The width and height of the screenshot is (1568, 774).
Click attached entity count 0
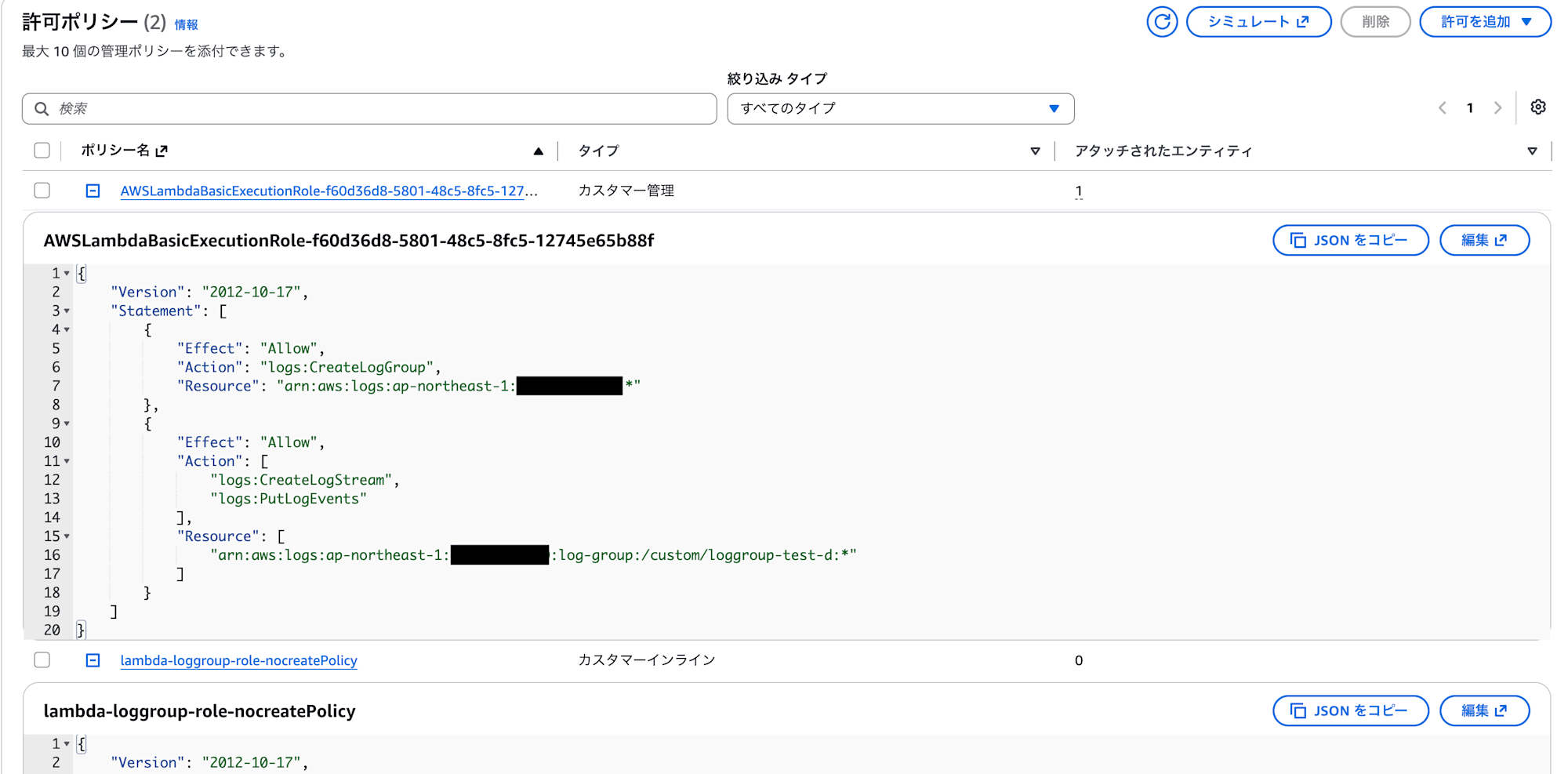click(x=1079, y=660)
